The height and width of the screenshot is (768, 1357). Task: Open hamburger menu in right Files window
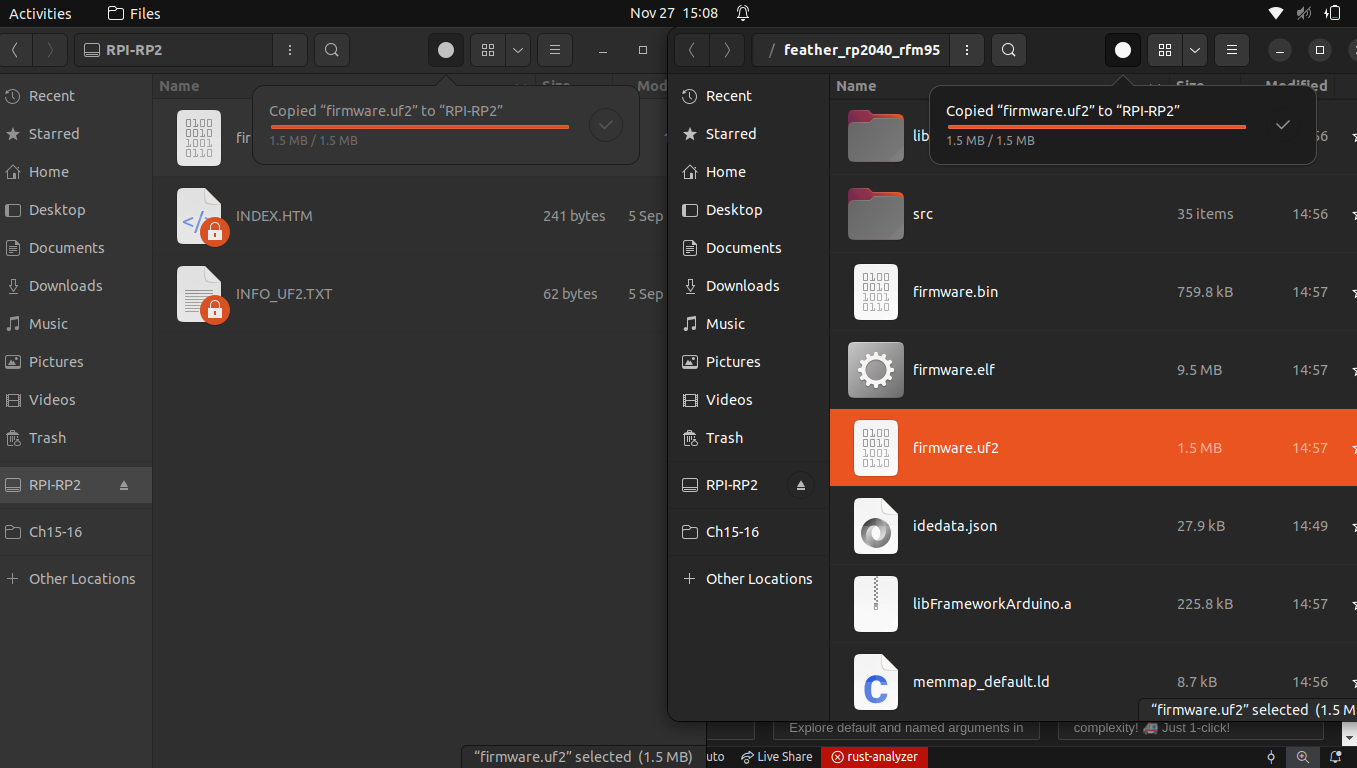(1232, 50)
